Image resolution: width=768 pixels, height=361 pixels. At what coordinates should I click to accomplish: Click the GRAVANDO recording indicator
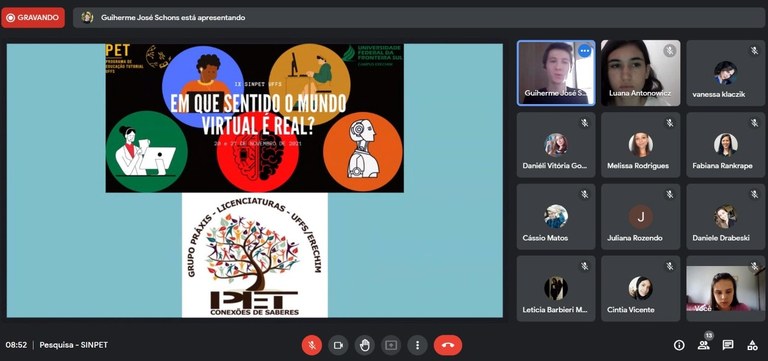33,18
